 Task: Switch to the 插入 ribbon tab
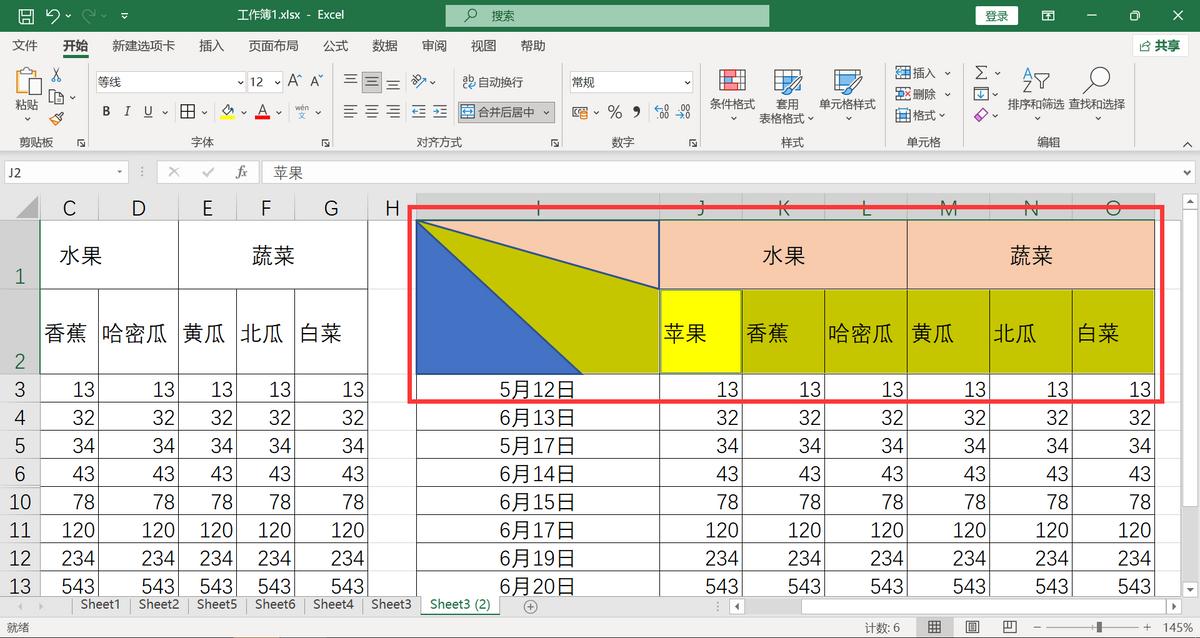coord(211,45)
